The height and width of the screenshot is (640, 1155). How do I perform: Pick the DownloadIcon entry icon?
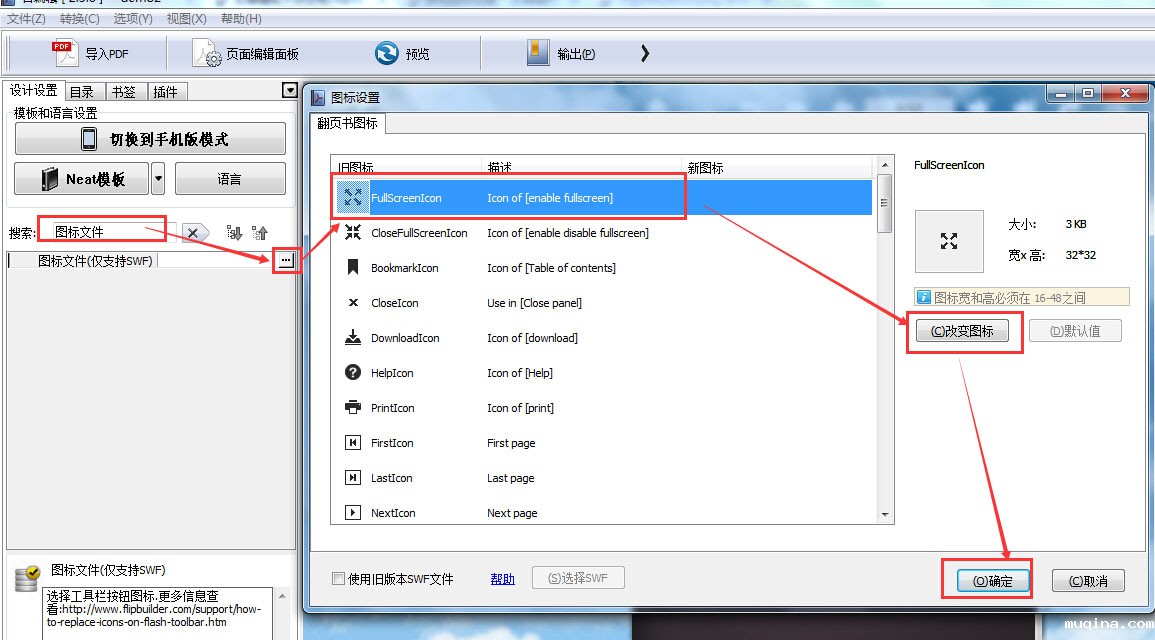click(353, 338)
